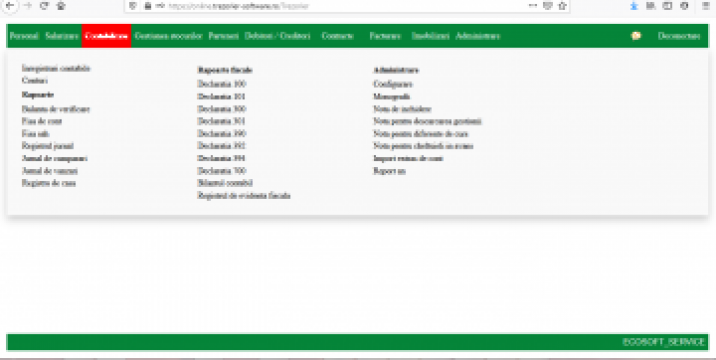Open the Facturare menu
The height and width of the screenshot is (360, 716).
pos(385,36)
